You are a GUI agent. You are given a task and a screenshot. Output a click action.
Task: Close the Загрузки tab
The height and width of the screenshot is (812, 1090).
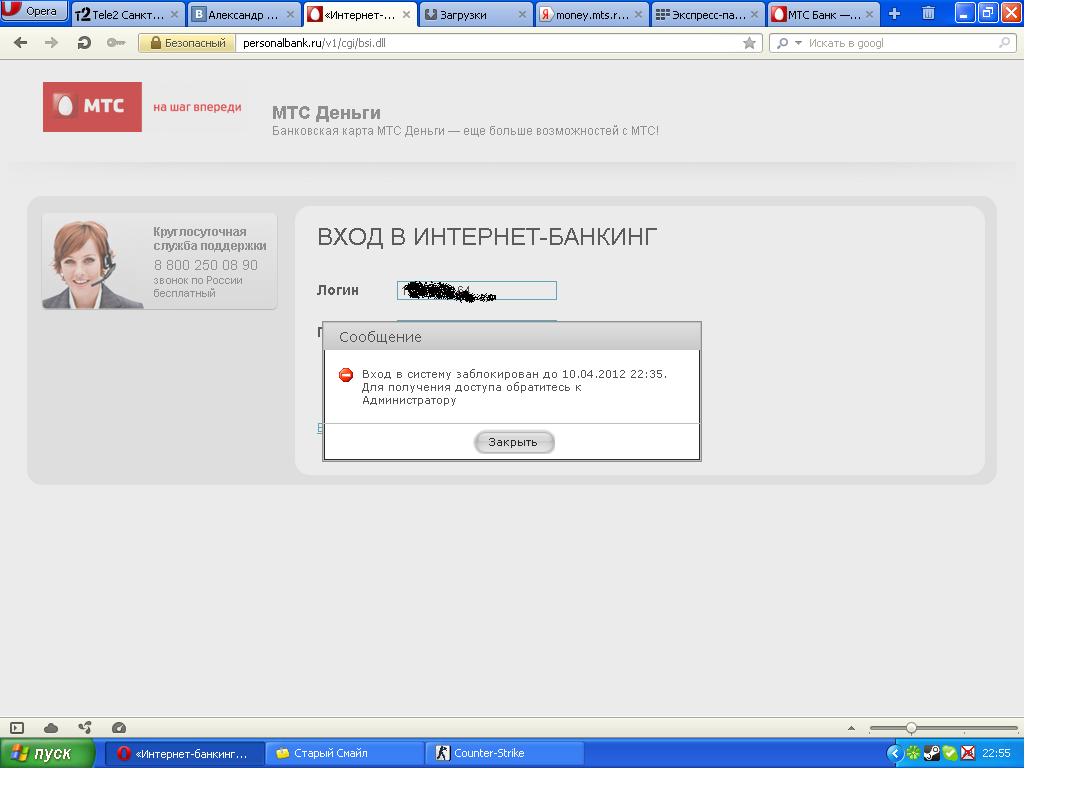[x=522, y=15]
